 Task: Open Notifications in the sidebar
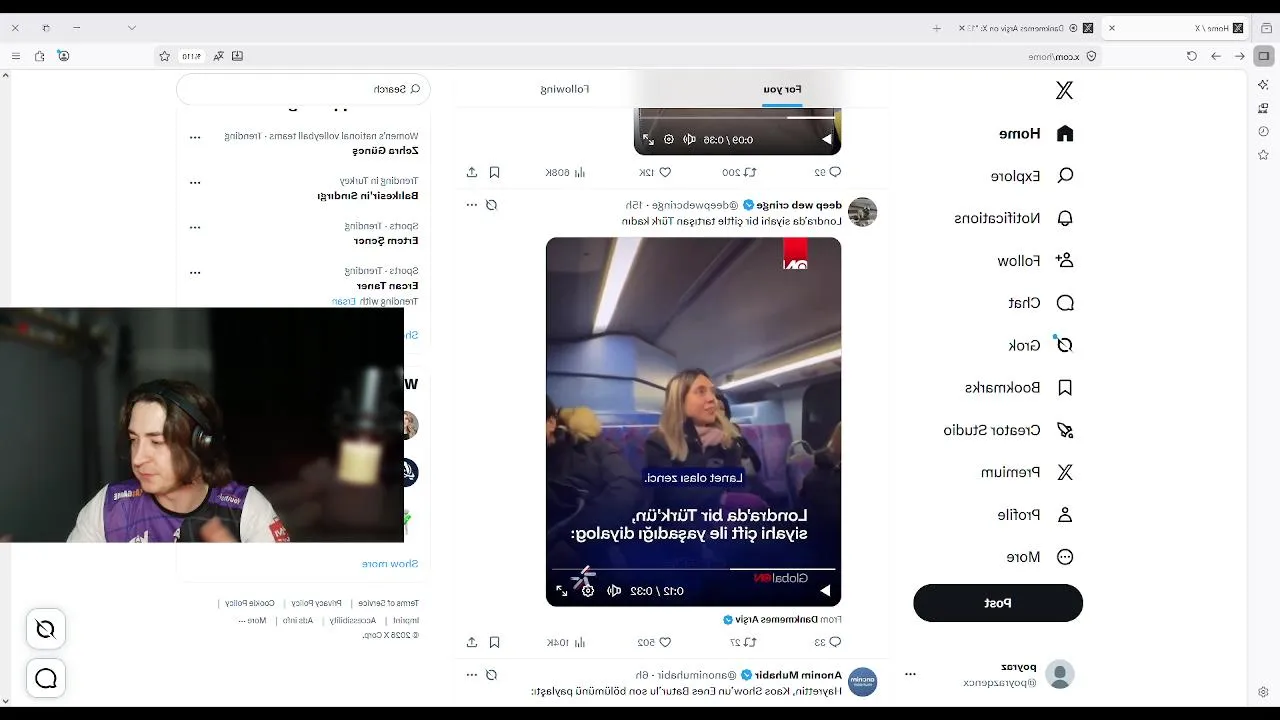(x=1014, y=218)
